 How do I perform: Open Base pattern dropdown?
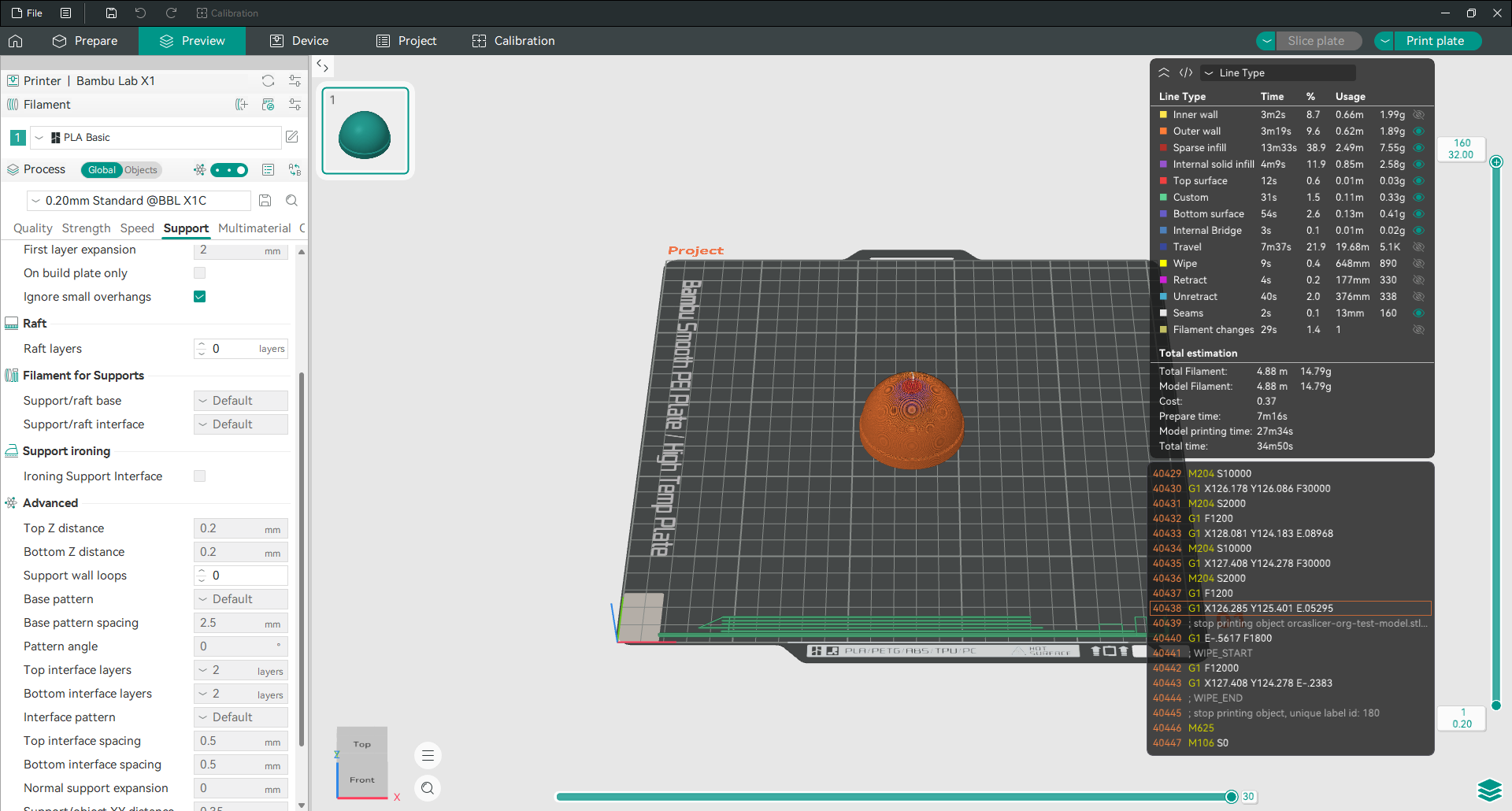coord(241,598)
